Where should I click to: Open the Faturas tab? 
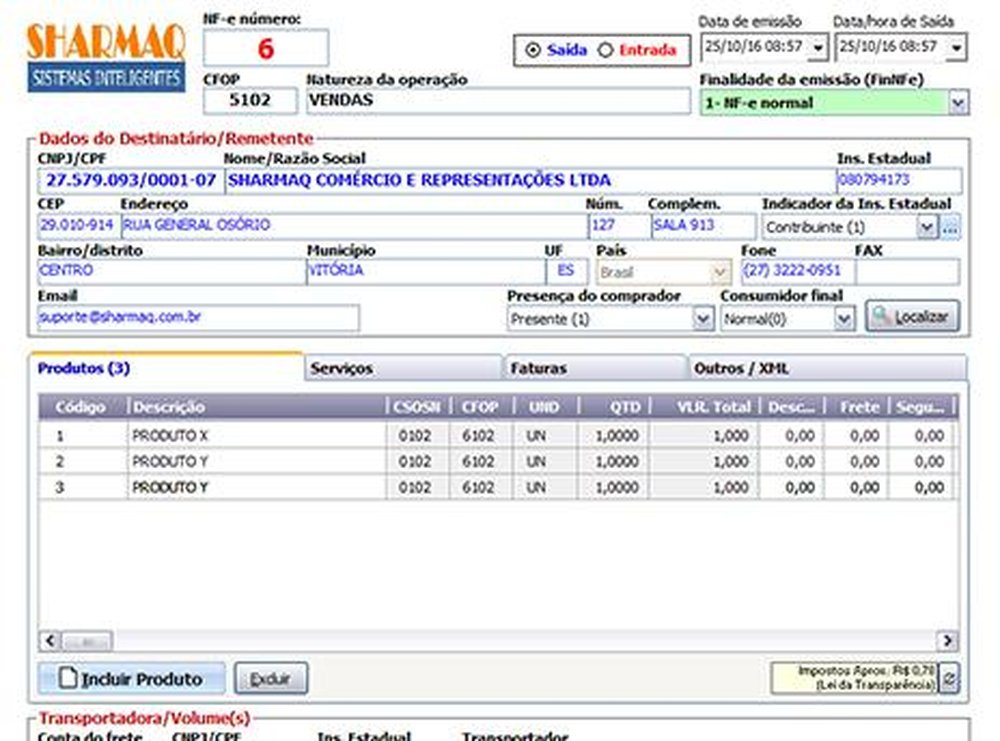point(594,369)
